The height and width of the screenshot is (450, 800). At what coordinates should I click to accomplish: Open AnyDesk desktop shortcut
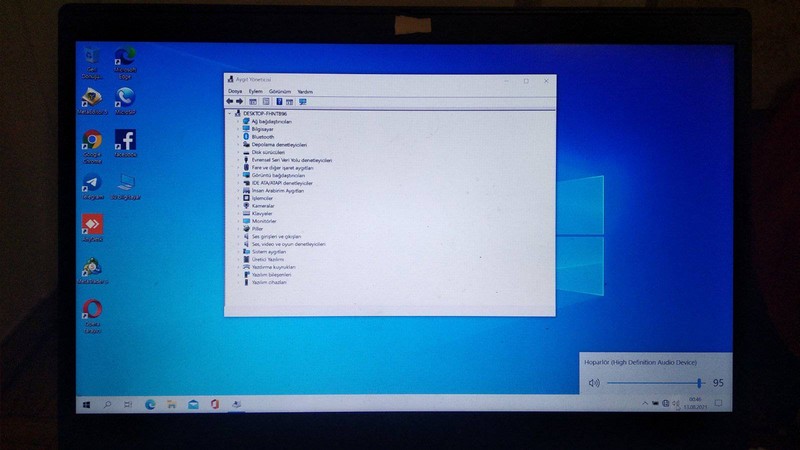click(x=92, y=228)
